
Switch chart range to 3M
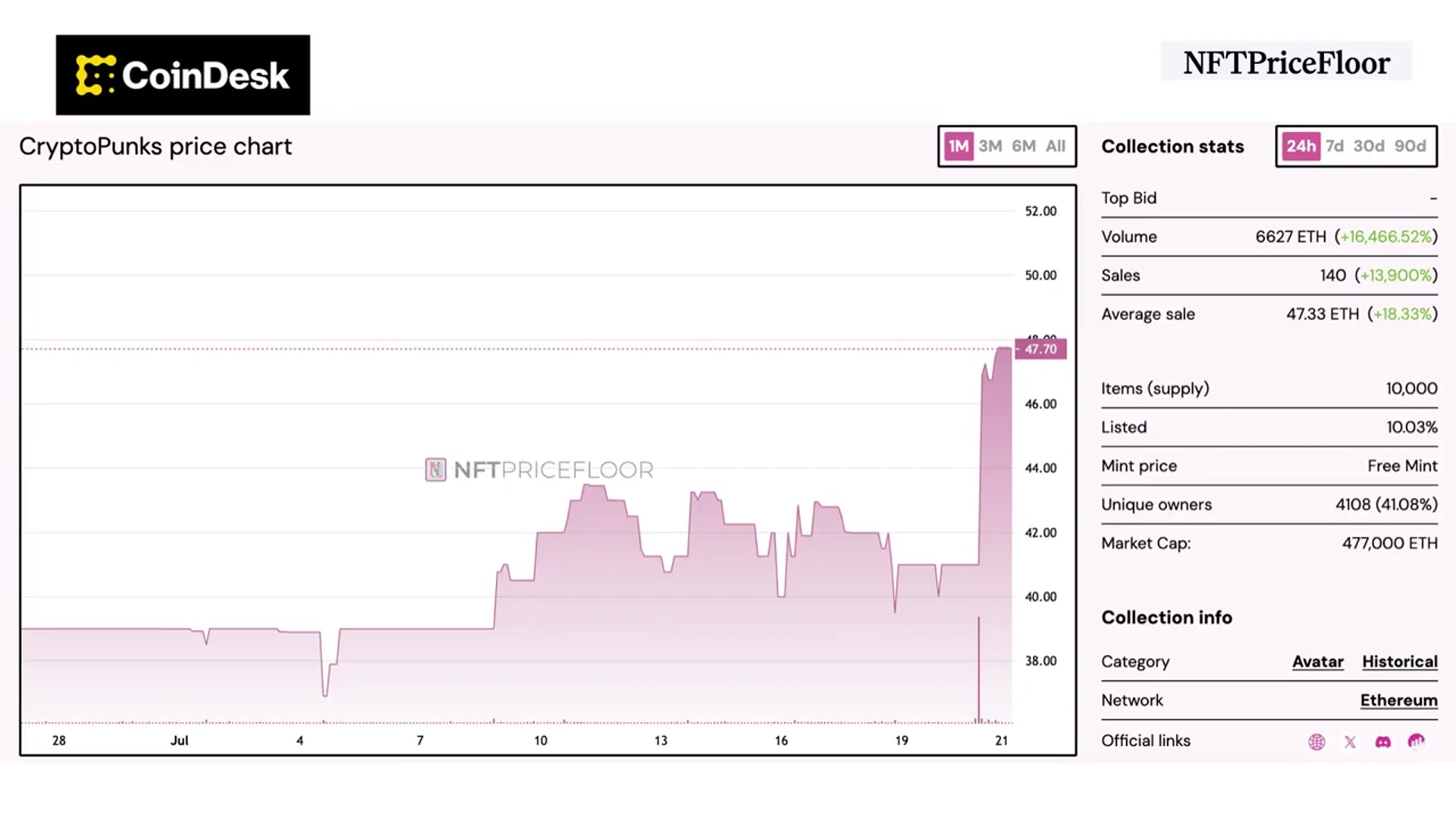(x=990, y=146)
